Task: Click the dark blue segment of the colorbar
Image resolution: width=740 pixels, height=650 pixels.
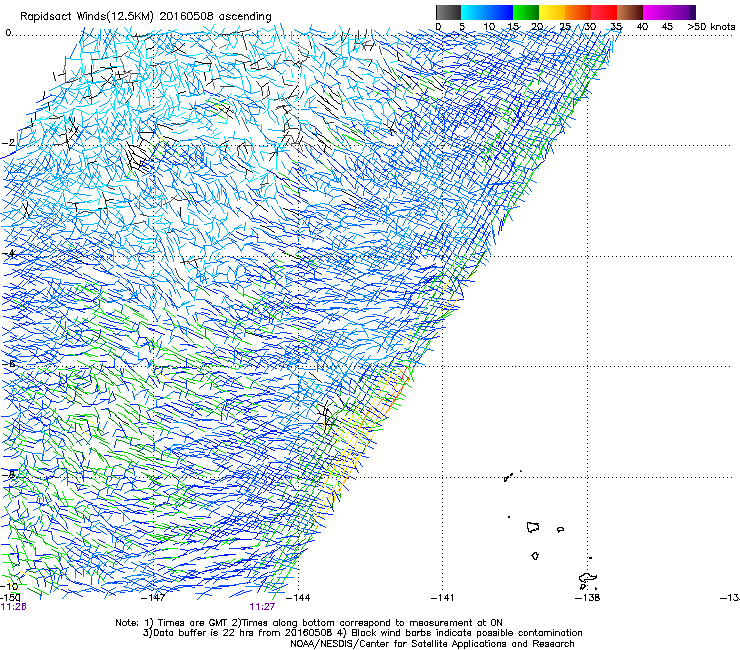Action: [499, 12]
